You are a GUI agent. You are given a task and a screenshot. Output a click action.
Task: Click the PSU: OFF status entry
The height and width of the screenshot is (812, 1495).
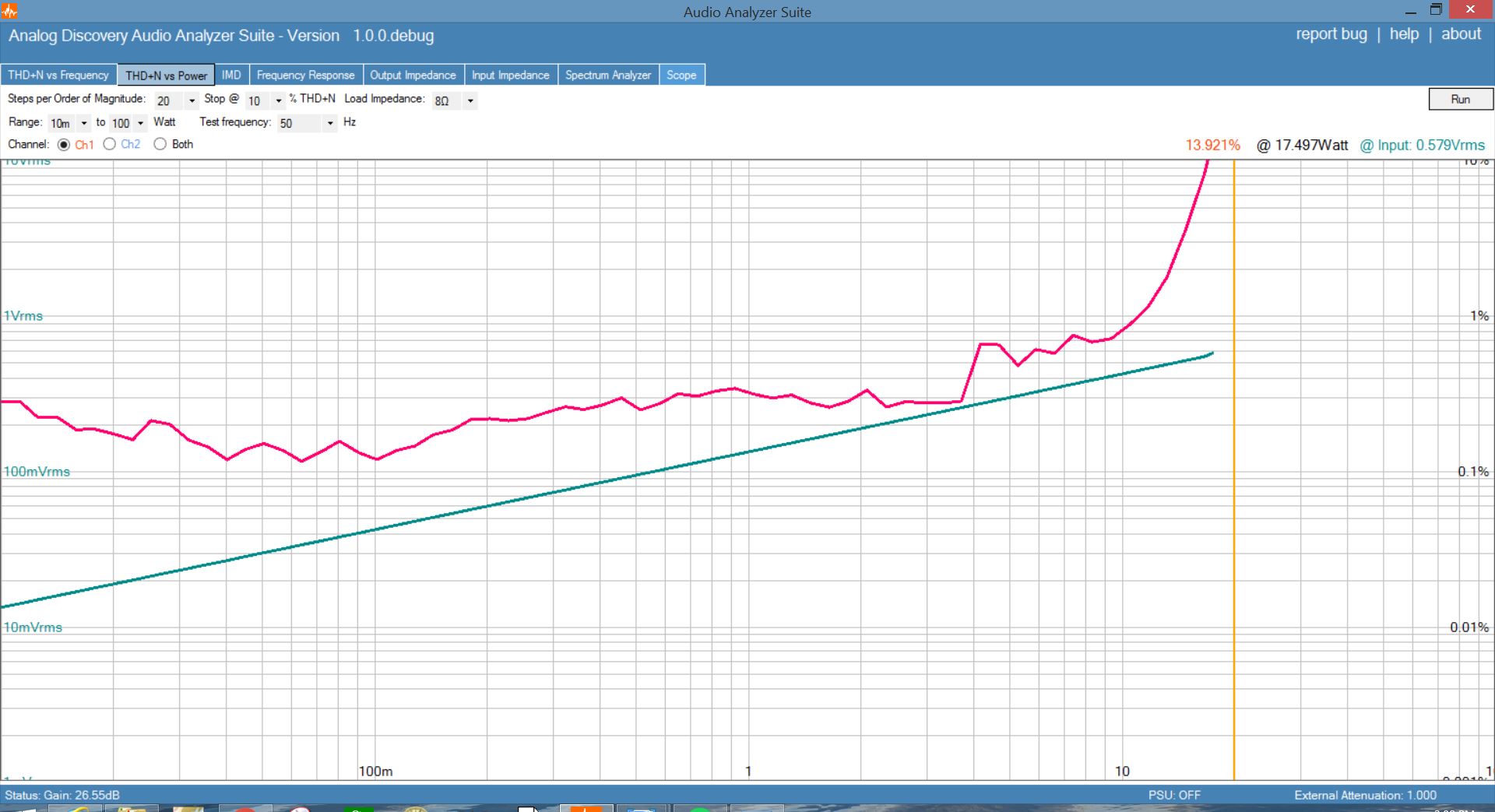pyautogui.click(x=1174, y=795)
